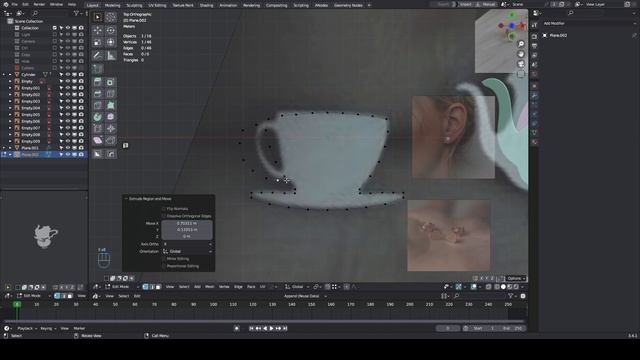
Task: Select the Rotate tool in toolbar
Action: [x=110, y=30]
